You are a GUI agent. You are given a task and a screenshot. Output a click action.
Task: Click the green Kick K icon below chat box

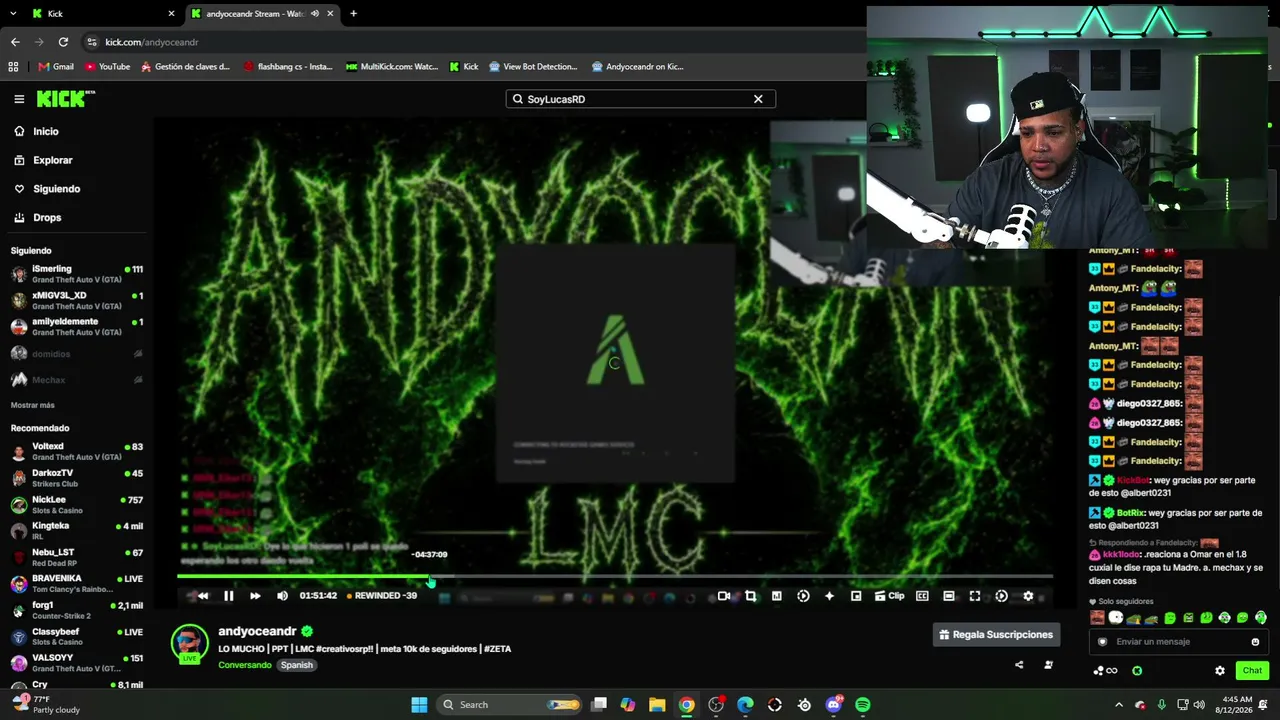tap(1137, 671)
